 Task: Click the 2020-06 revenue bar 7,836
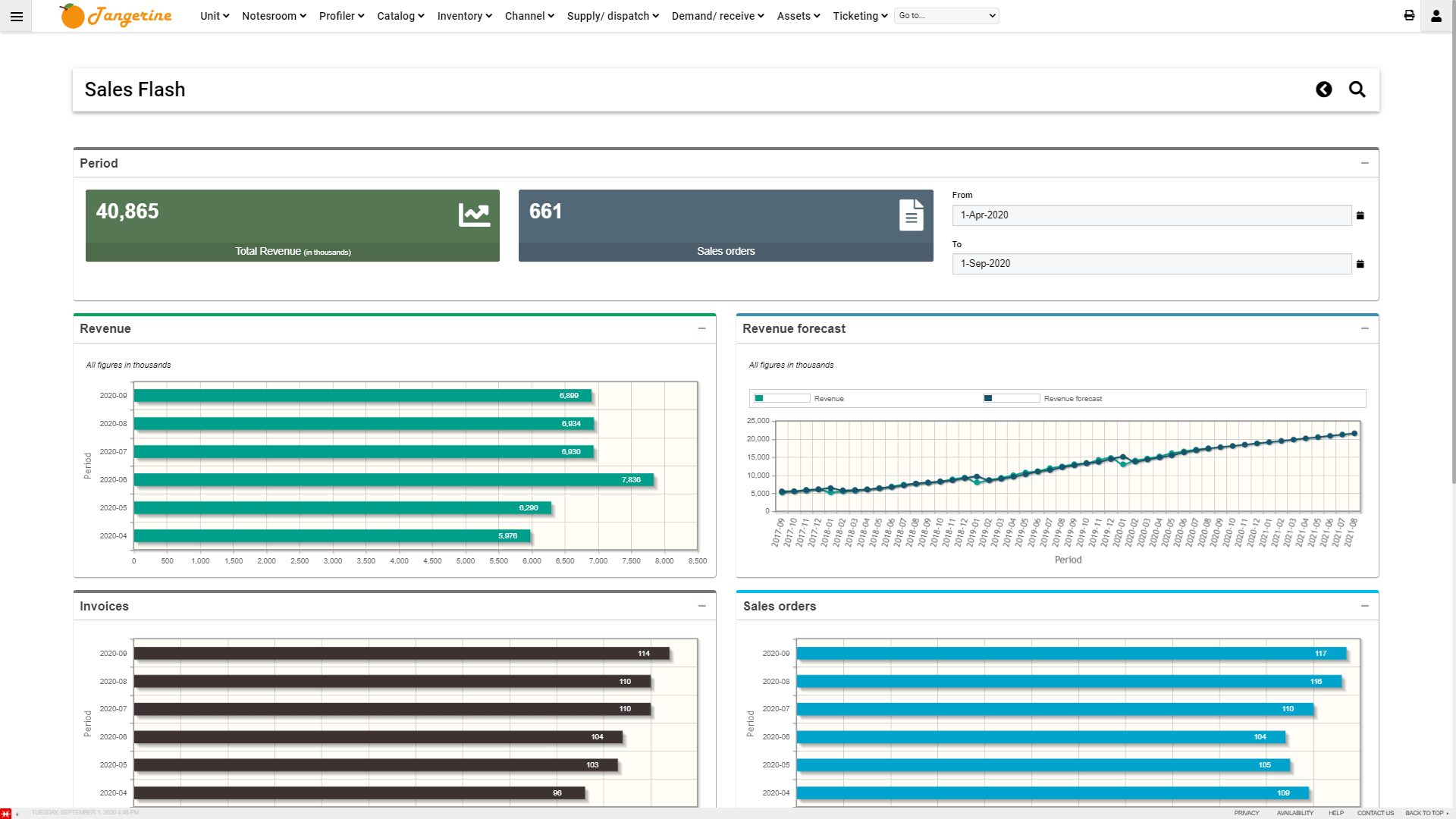(x=394, y=480)
